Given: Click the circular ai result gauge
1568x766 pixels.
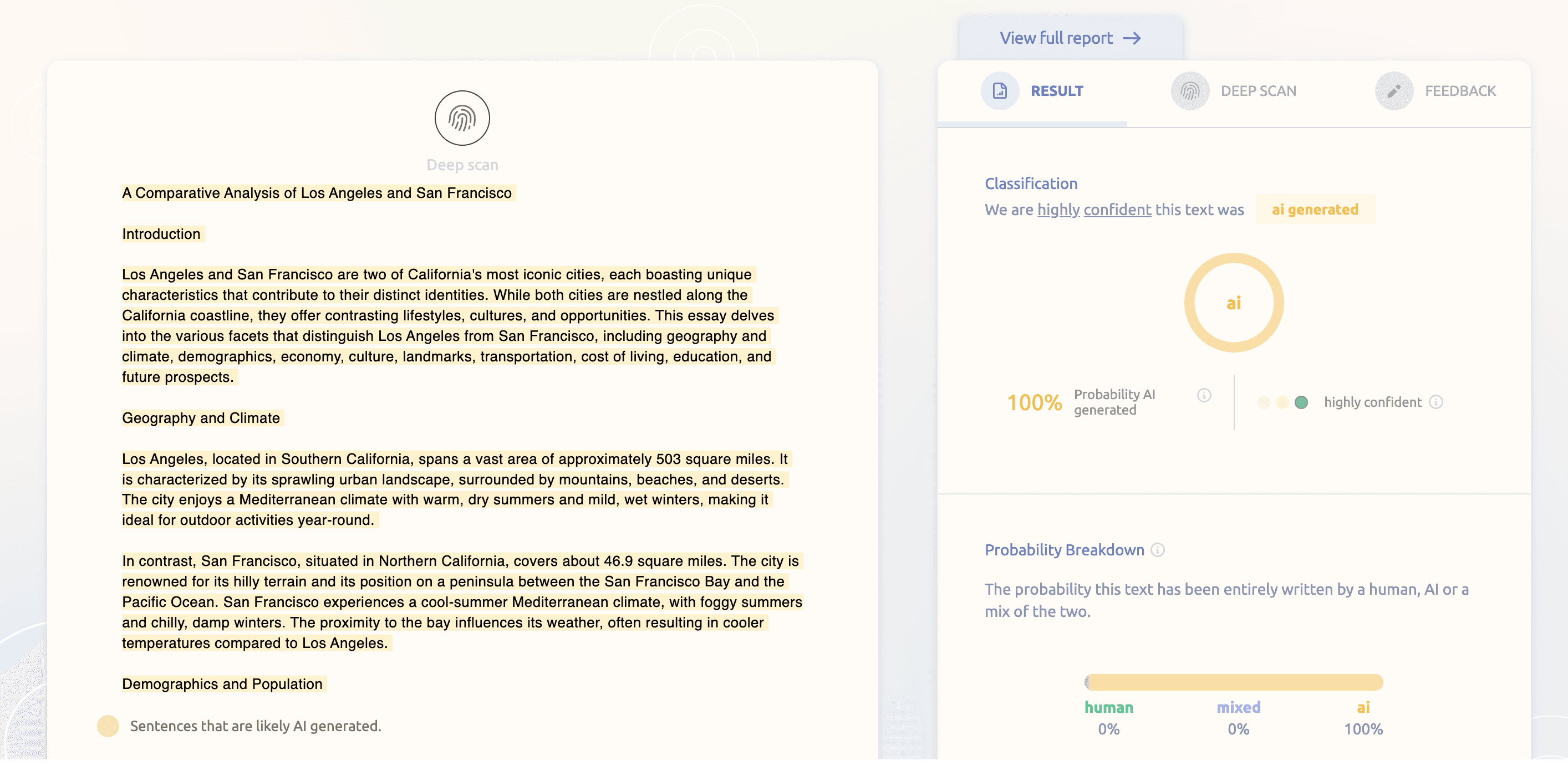Looking at the screenshot, I should [x=1233, y=303].
